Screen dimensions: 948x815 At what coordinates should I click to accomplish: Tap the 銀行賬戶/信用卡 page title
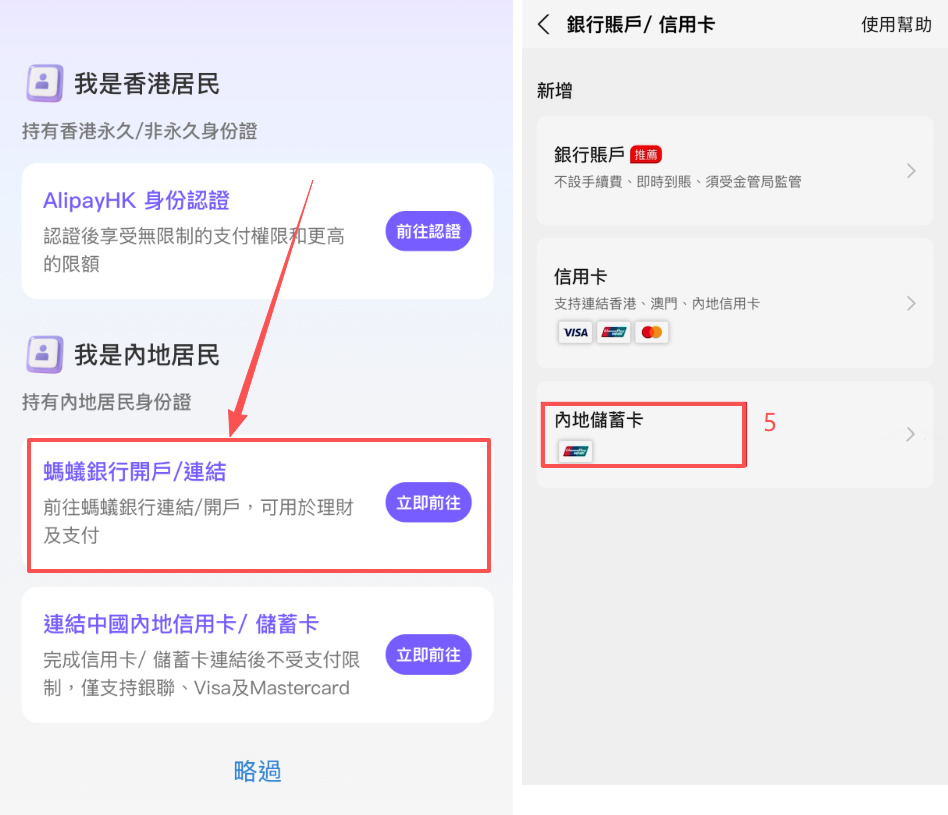[640, 25]
